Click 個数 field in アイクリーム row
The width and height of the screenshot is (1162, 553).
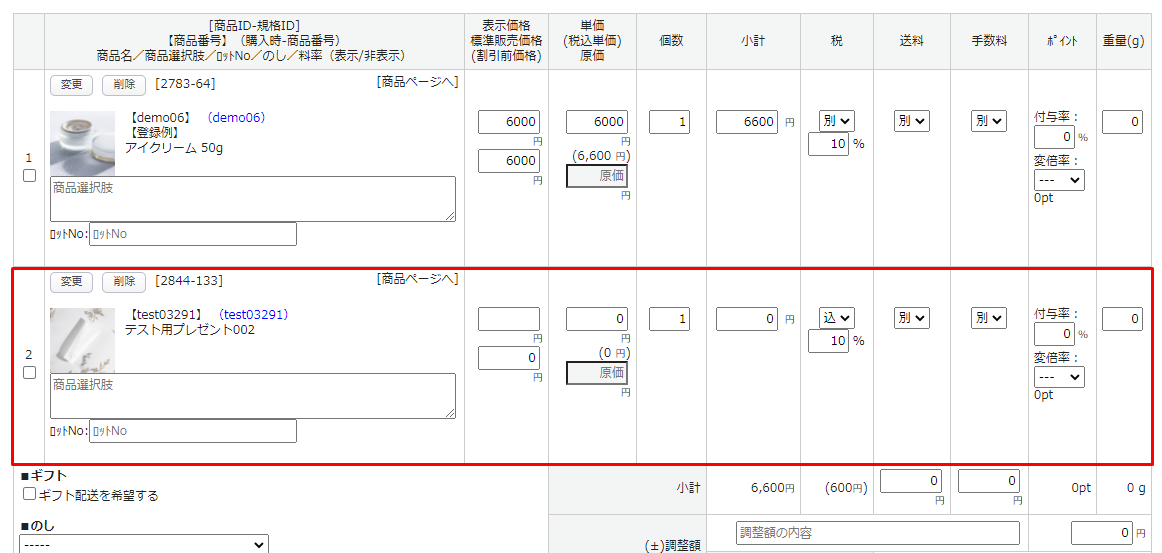click(x=670, y=122)
